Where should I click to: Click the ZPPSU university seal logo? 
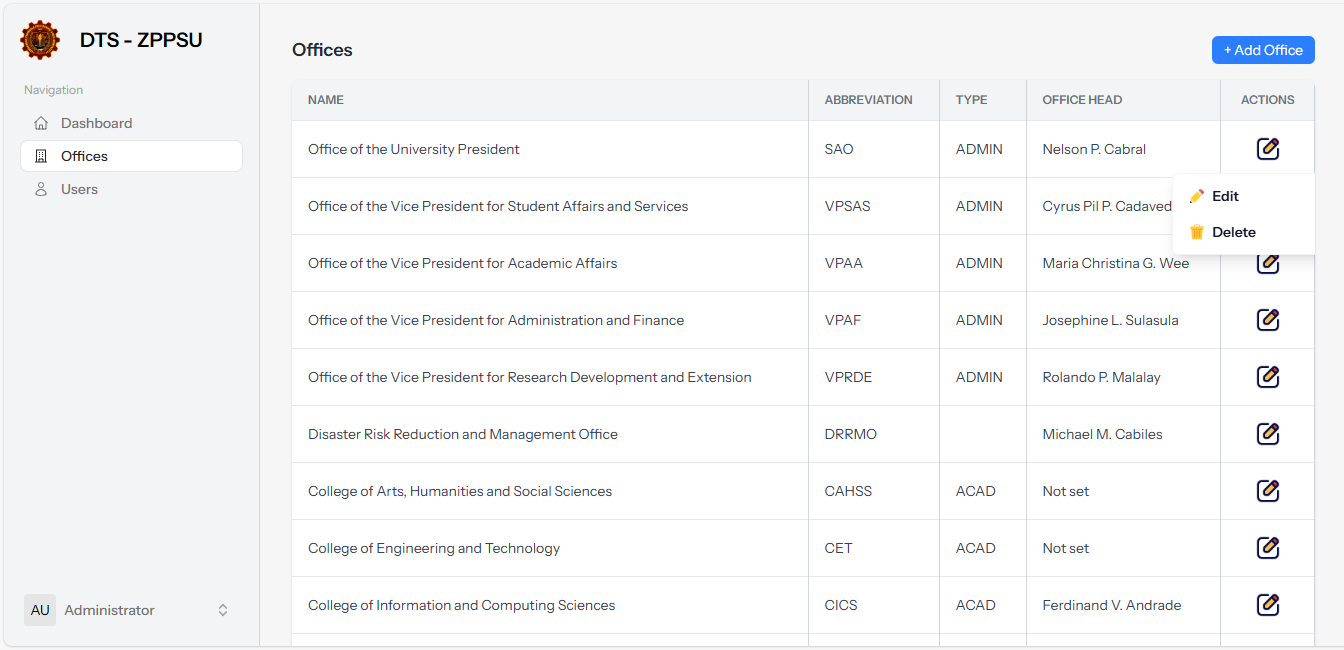39,40
